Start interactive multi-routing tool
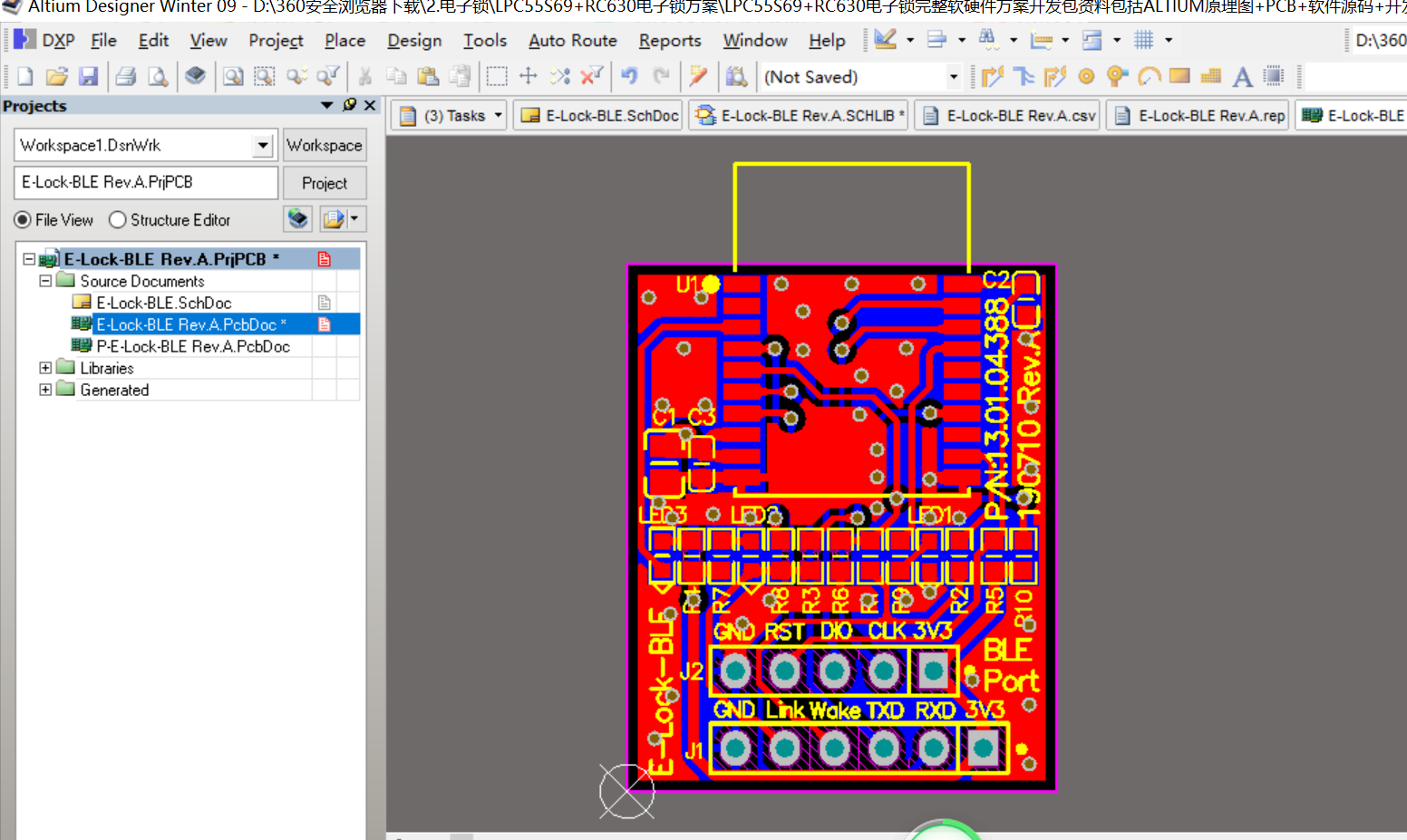The width and height of the screenshot is (1407, 840). pyautogui.click(x=1054, y=77)
